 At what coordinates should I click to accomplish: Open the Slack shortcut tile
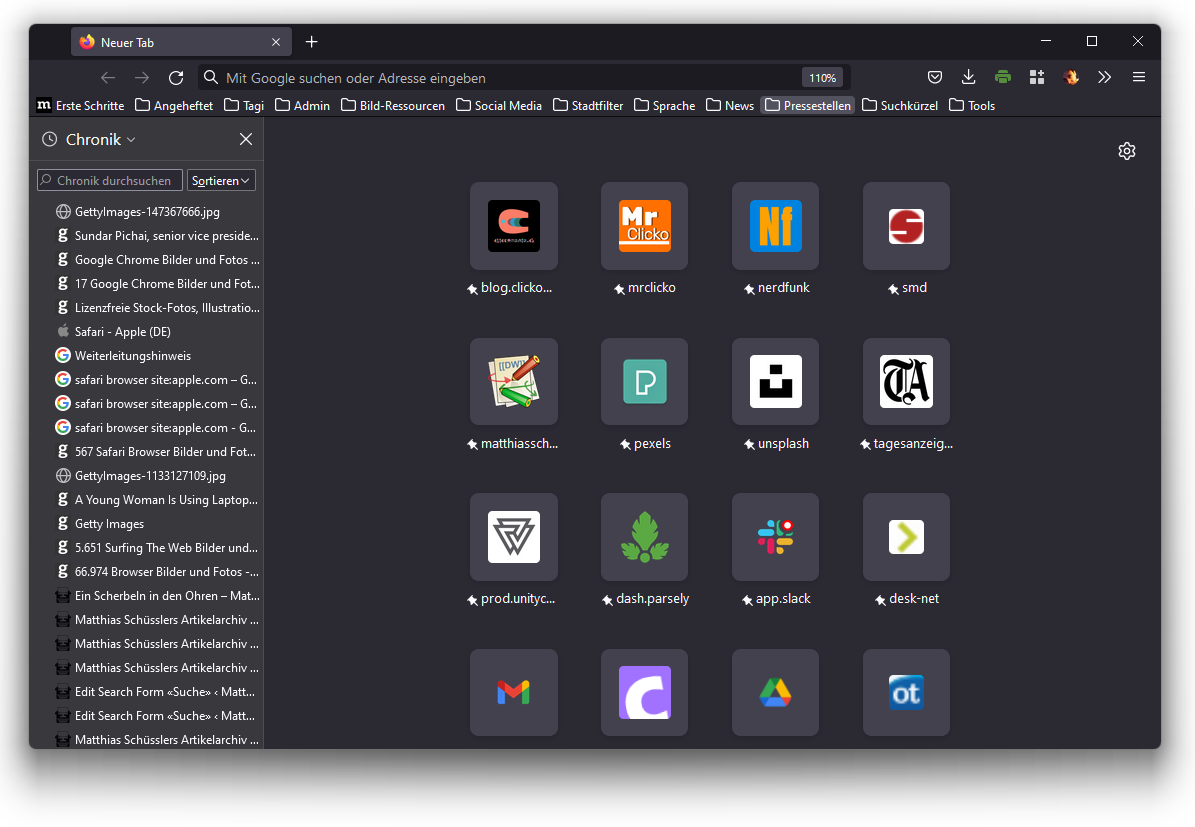click(775, 537)
